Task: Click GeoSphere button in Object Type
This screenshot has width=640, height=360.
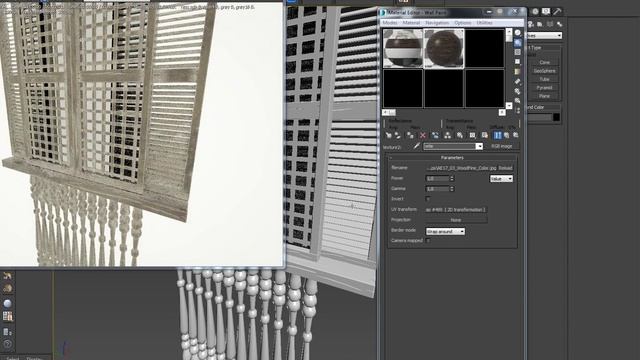Action: tap(544, 71)
